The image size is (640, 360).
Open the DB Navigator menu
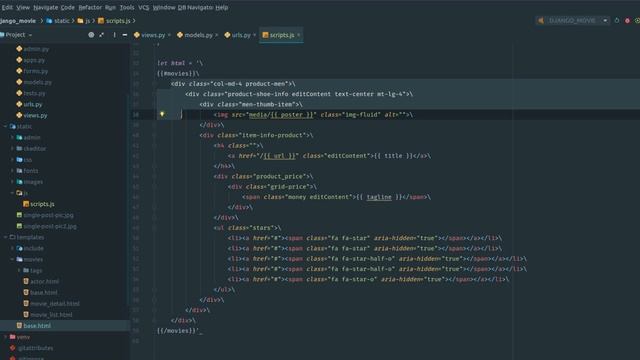[195, 7]
